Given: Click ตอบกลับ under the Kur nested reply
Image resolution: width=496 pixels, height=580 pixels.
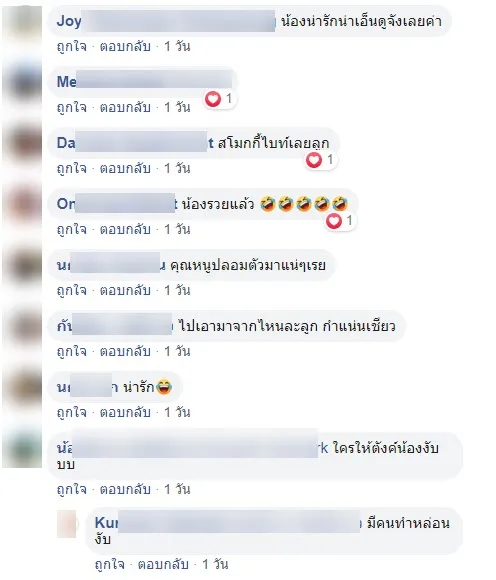Looking at the screenshot, I should point(163,565).
